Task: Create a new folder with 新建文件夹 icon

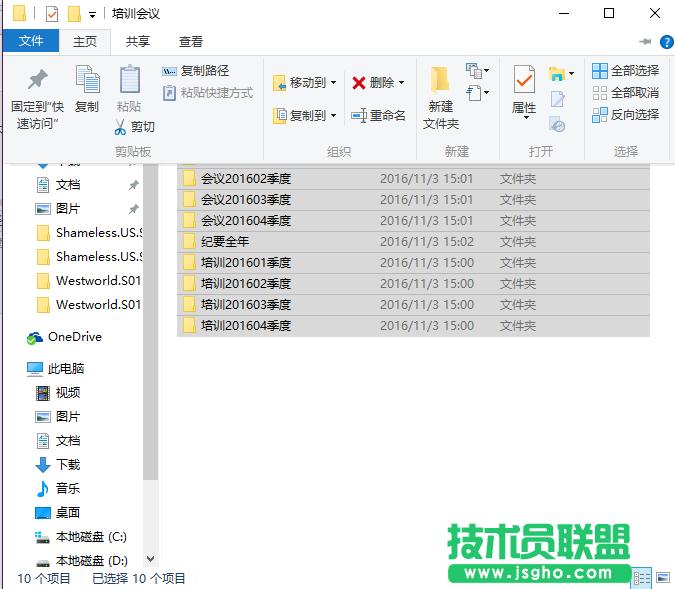Action: click(440, 82)
